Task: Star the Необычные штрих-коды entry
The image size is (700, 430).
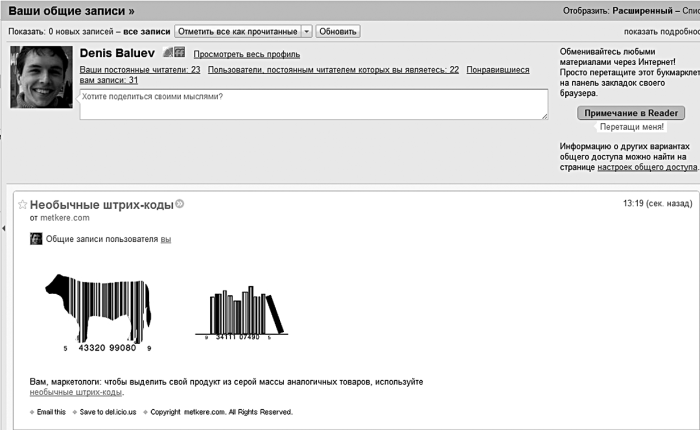Action: [x=22, y=205]
